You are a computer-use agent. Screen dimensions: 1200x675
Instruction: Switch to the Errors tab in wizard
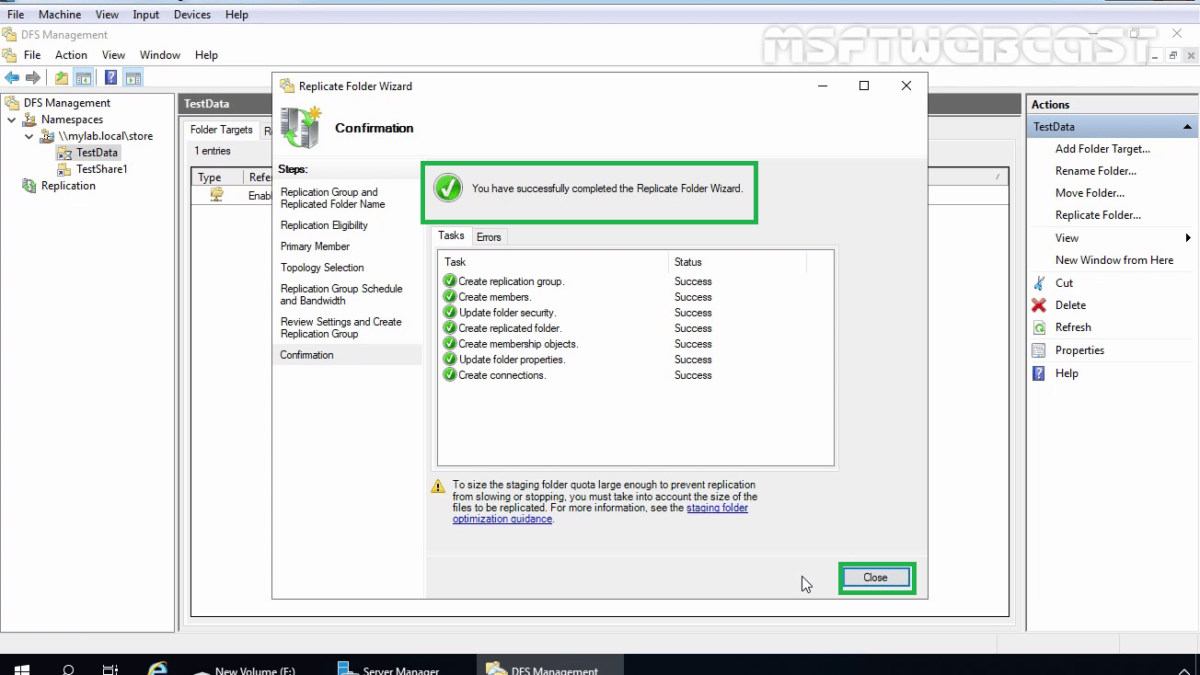[x=489, y=237]
